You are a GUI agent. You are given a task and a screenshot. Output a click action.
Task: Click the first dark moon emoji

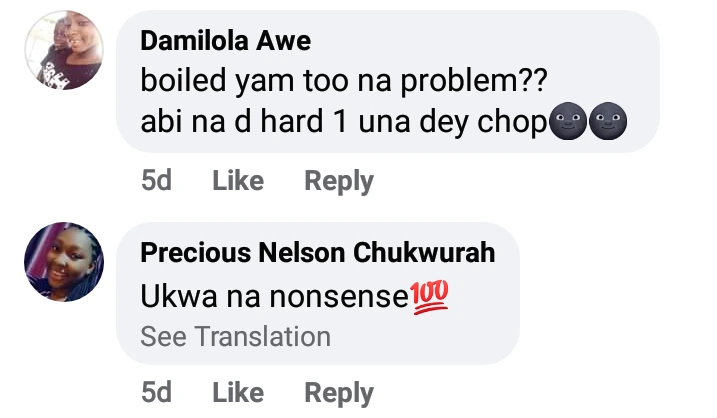pyautogui.click(x=569, y=124)
